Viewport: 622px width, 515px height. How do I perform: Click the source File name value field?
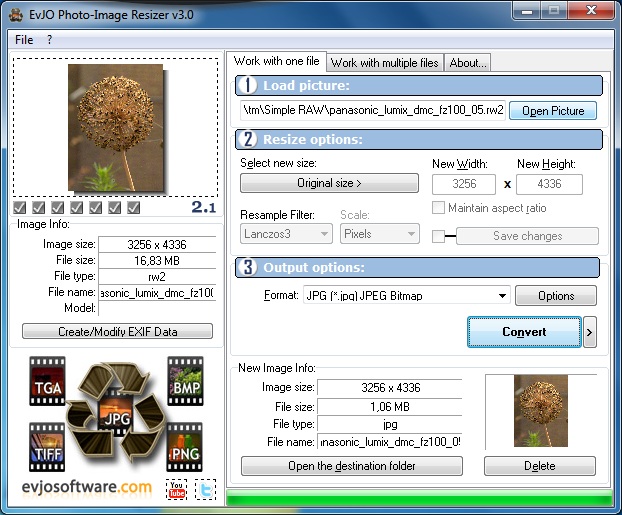pyautogui.click(x=157, y=293)
